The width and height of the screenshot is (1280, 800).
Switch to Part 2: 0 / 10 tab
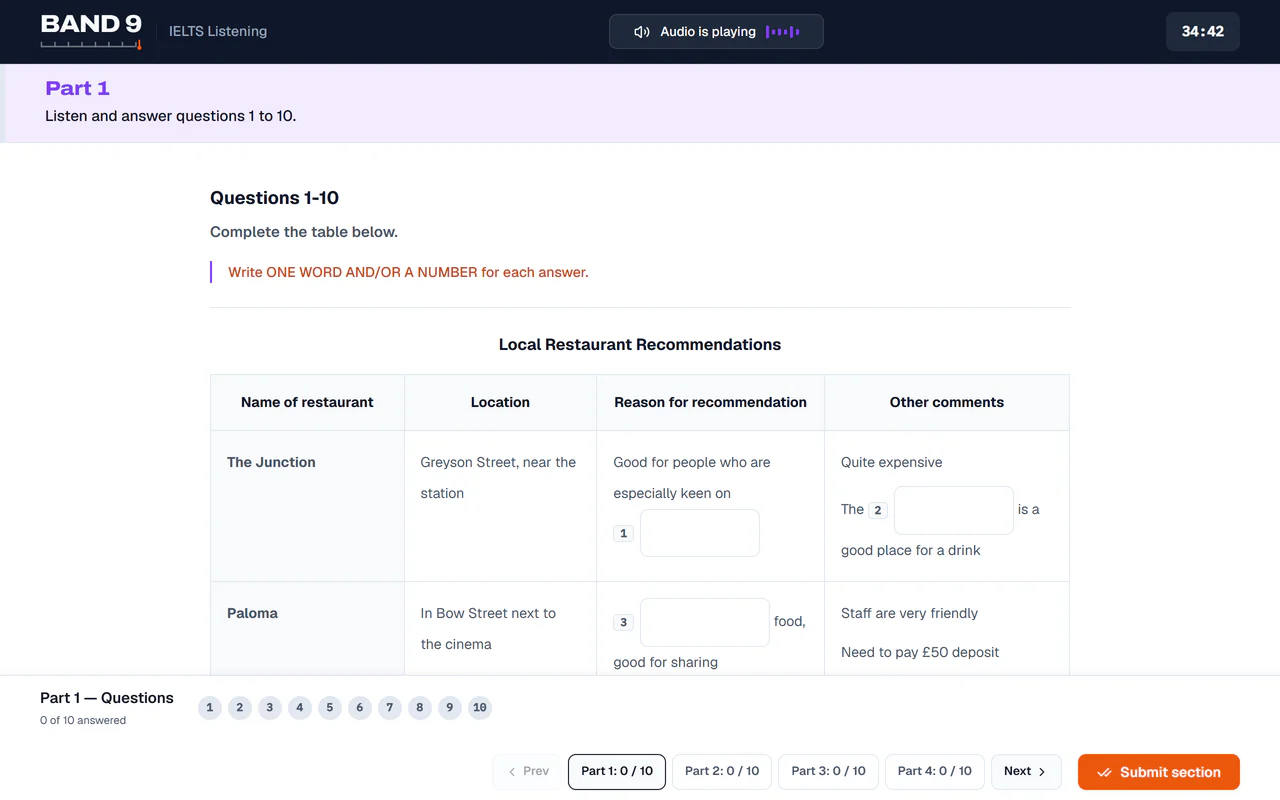pyautogui.click(x=722, y=772)
